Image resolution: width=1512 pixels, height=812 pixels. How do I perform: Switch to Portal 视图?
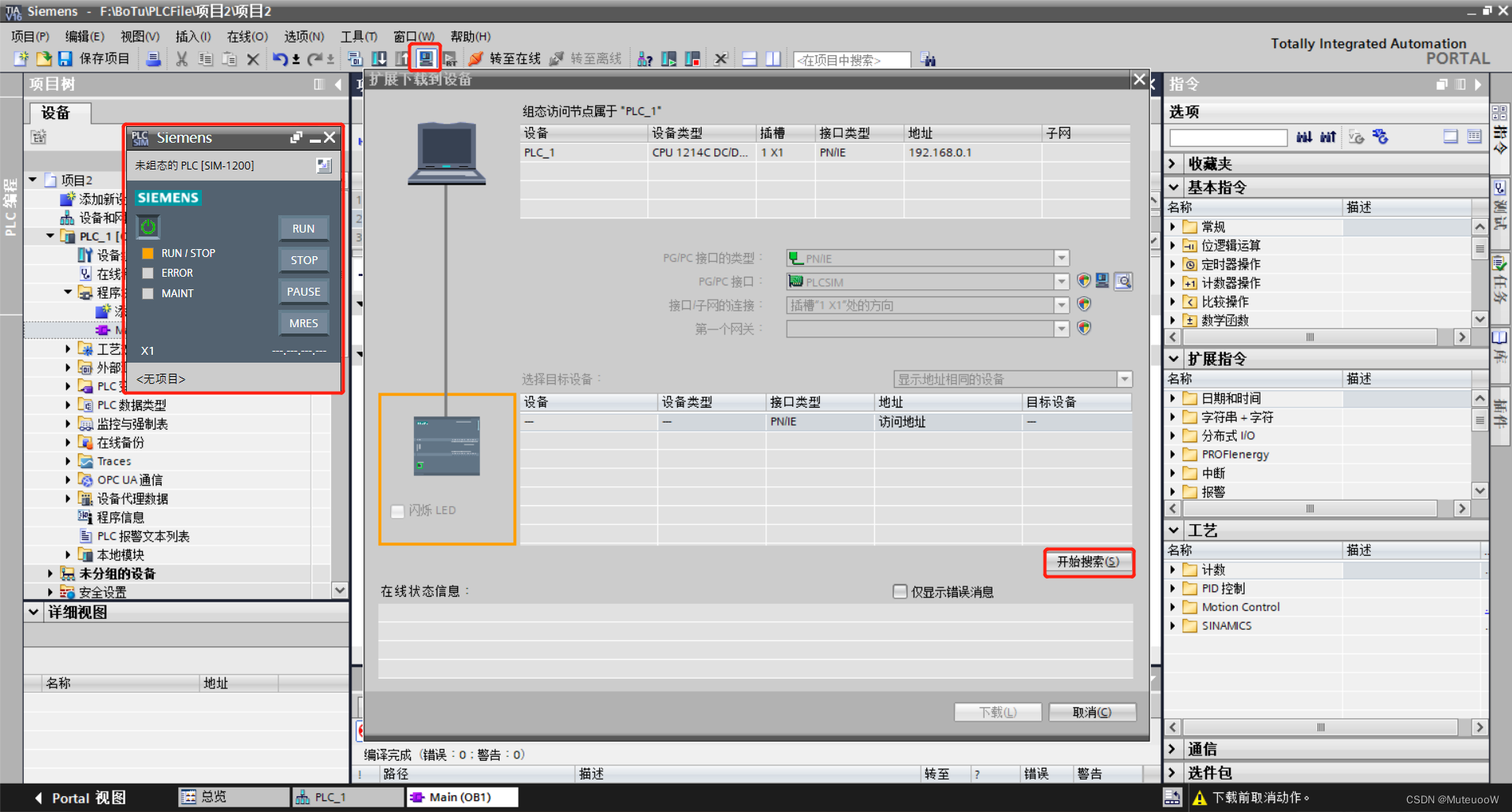[x=79, y=798]
